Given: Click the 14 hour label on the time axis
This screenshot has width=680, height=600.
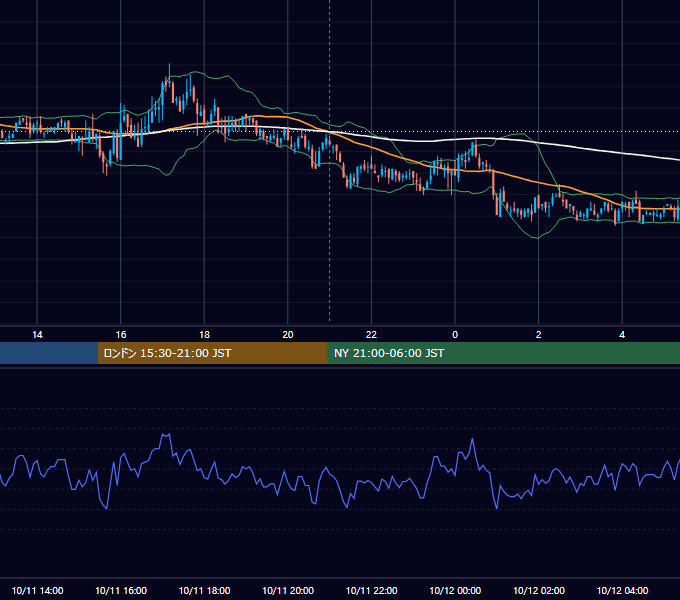Looking at the screenshot, I should tap(37, 335).
